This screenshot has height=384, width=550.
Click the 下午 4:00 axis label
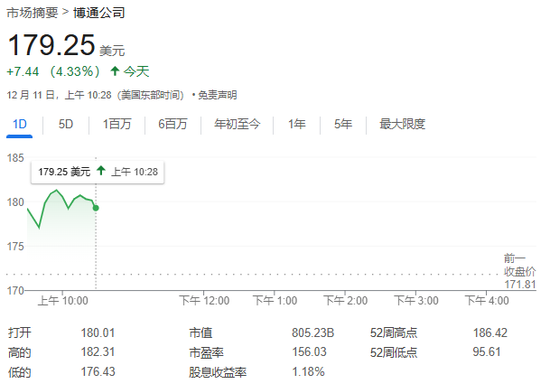[x=487, y=301]
